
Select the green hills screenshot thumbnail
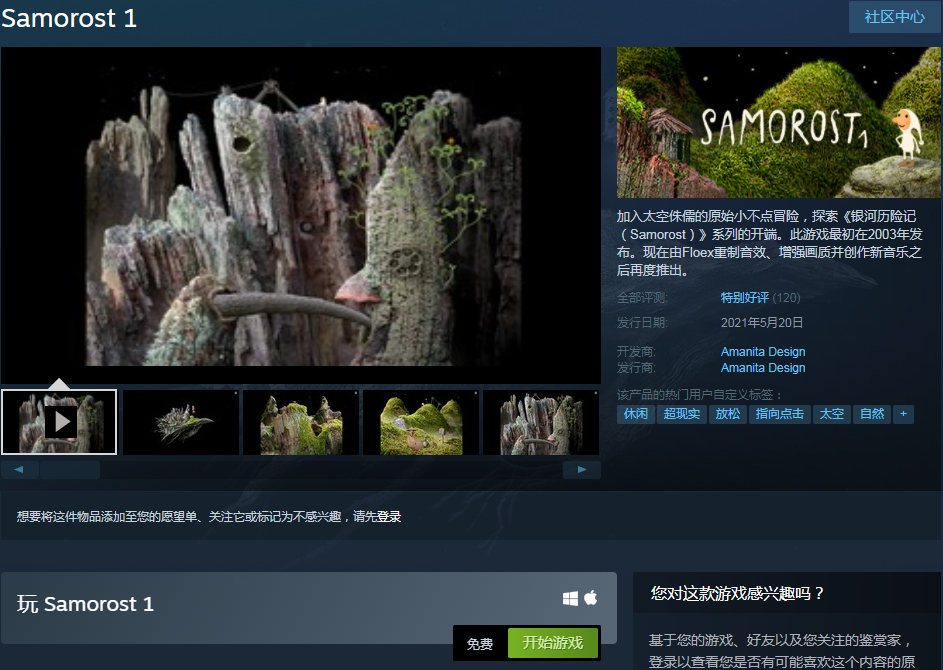point(421,422)
